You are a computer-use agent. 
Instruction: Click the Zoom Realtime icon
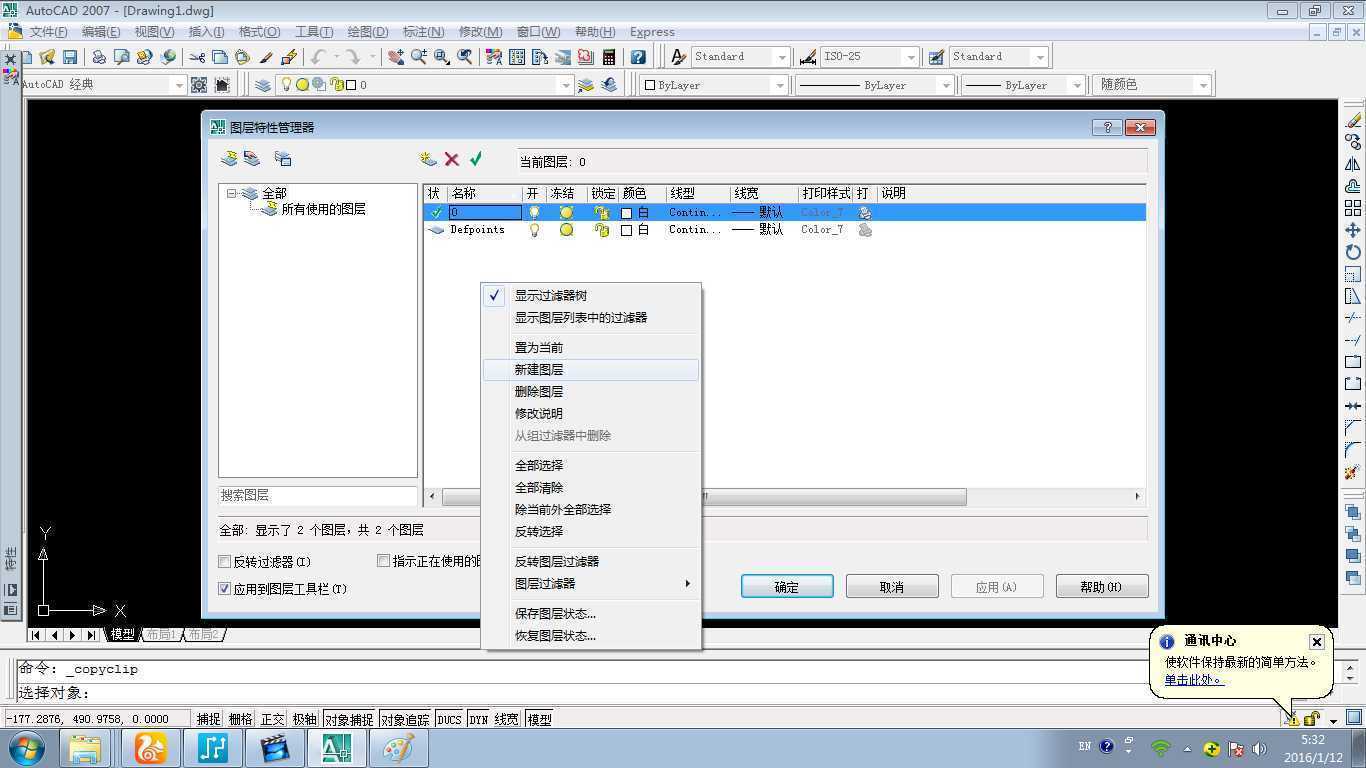point(419,57)
